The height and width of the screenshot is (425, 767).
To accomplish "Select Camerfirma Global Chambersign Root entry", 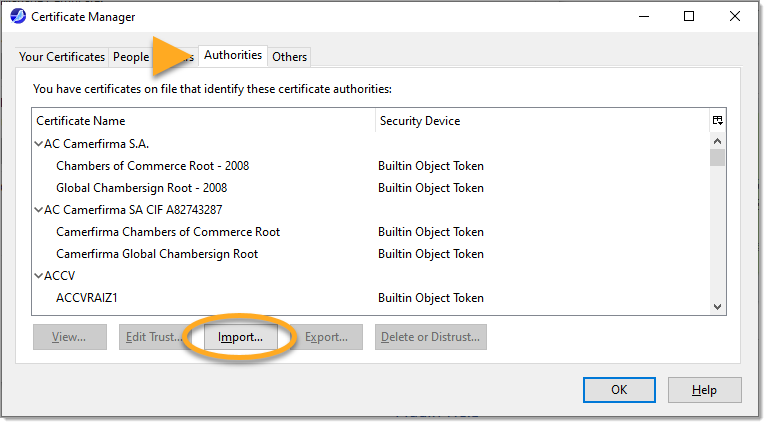I will click(156, 254).
